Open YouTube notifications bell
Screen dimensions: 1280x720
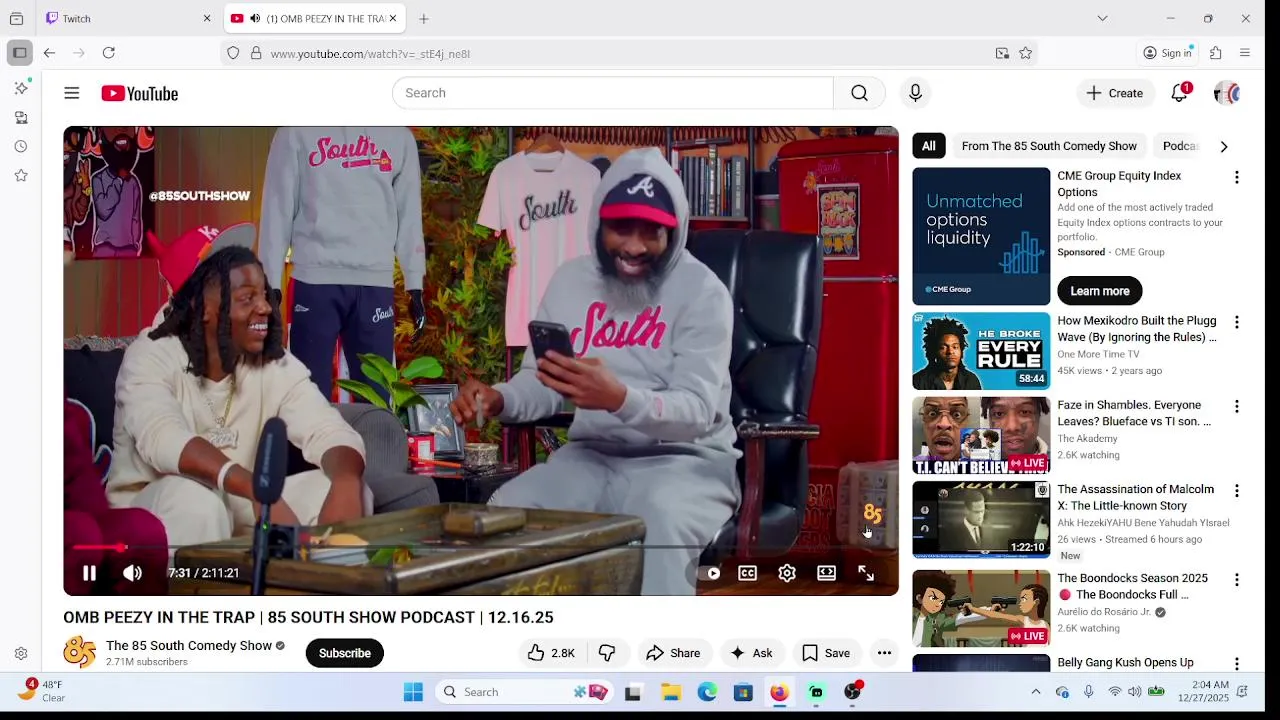pos(1180,93)
